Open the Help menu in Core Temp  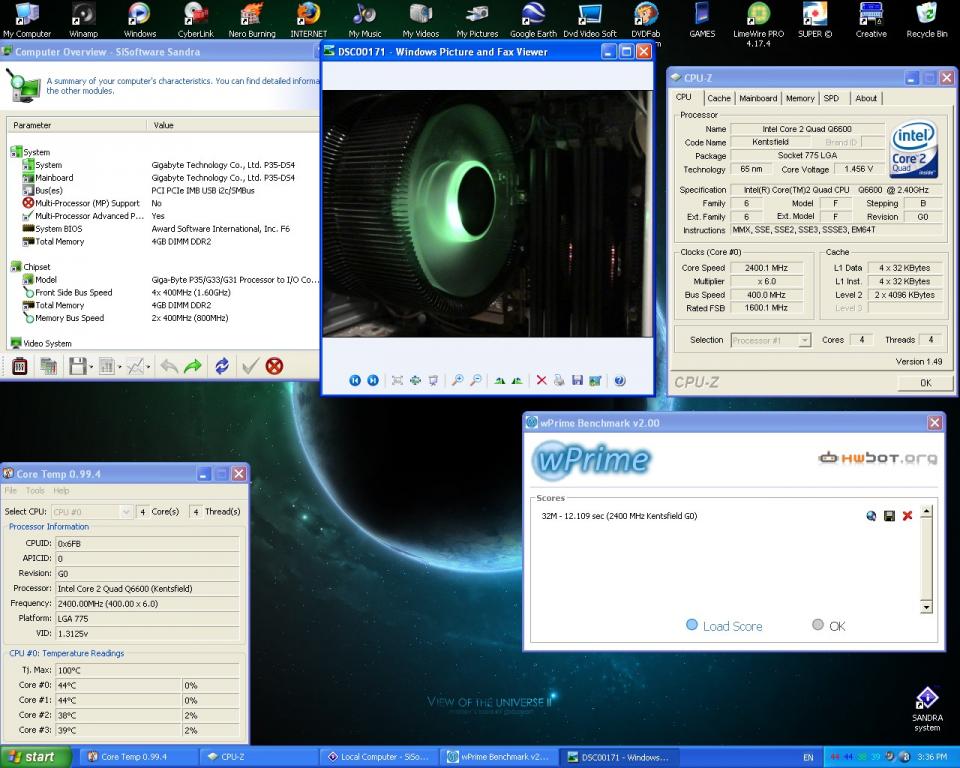pos(61,491)
